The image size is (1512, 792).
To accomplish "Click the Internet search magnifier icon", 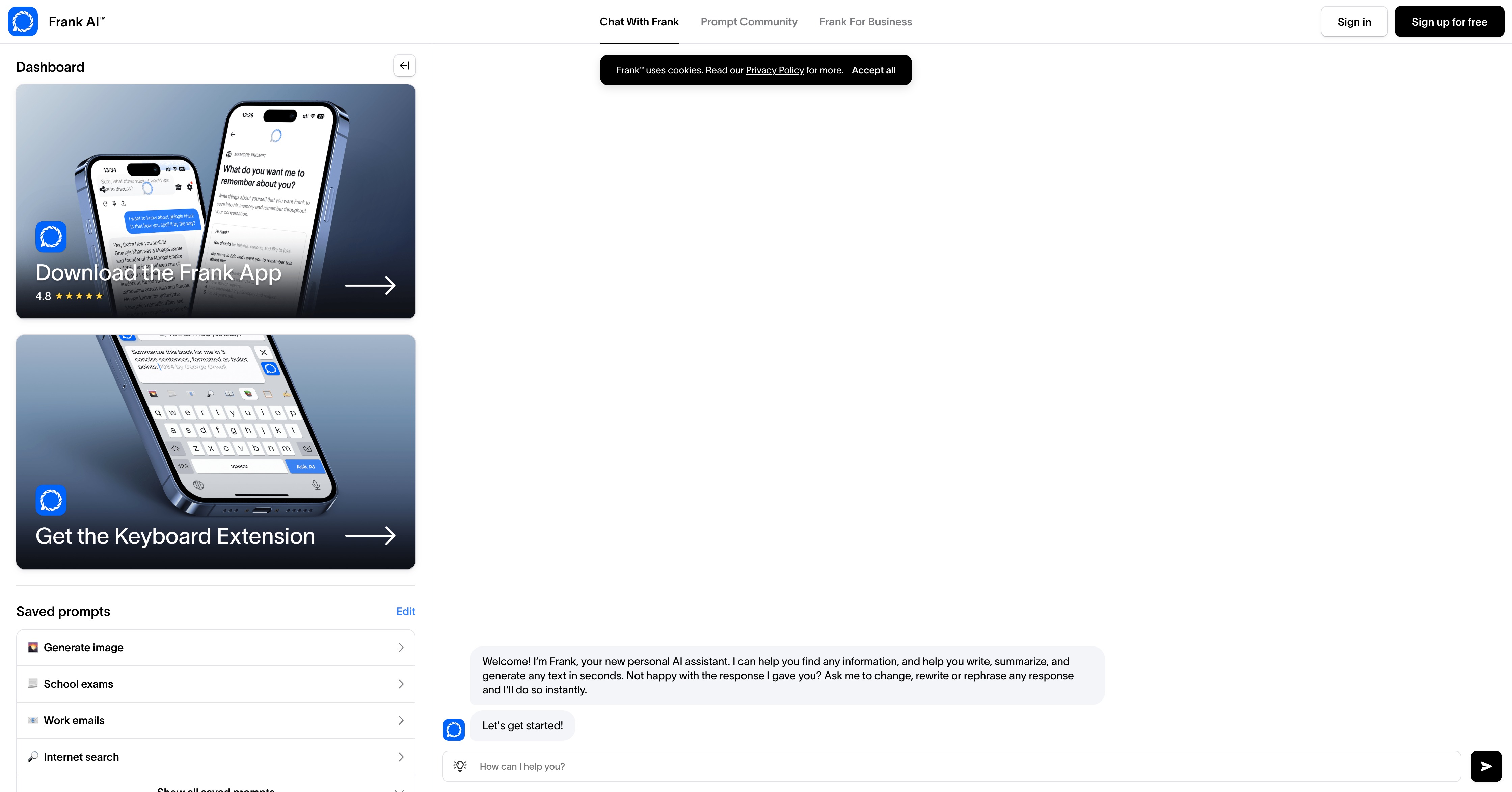I will (33, 756).
